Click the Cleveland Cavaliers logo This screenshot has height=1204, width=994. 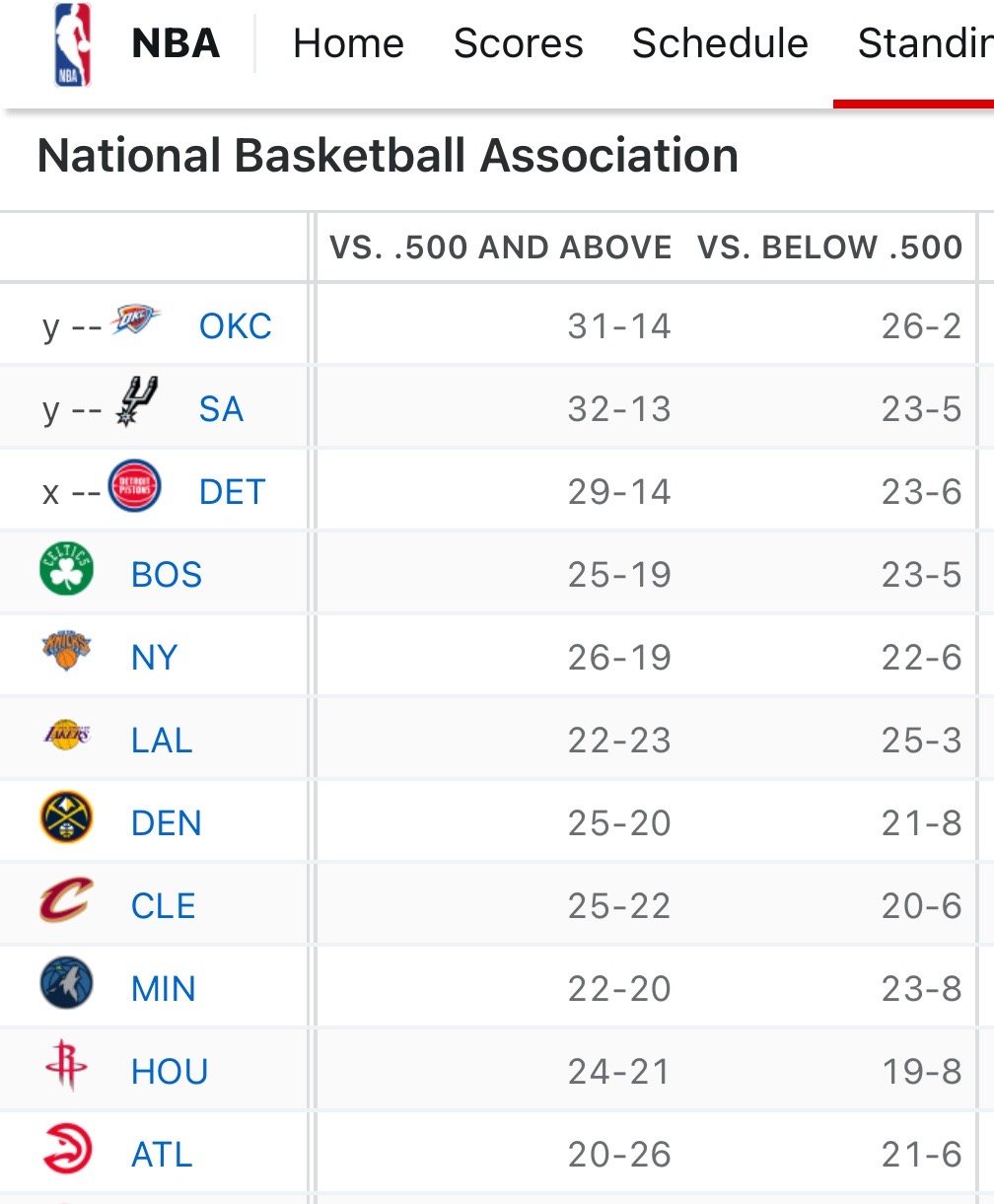tap(67, 900)
